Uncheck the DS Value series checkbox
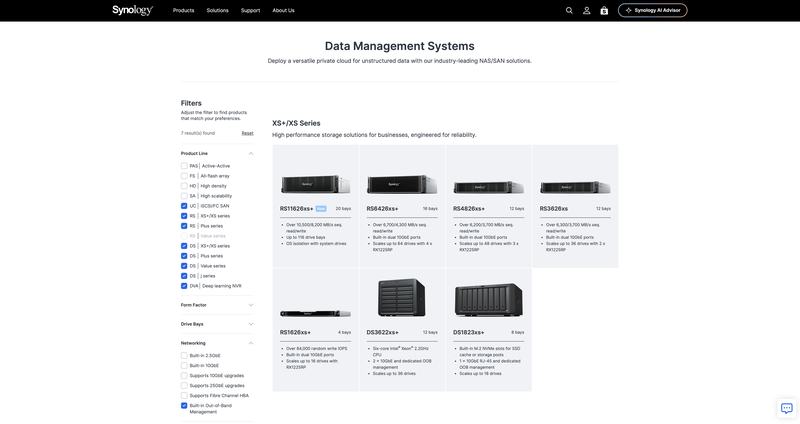This screenshot has width=800, height=424. pyautogui.click(x=184, y=266)
